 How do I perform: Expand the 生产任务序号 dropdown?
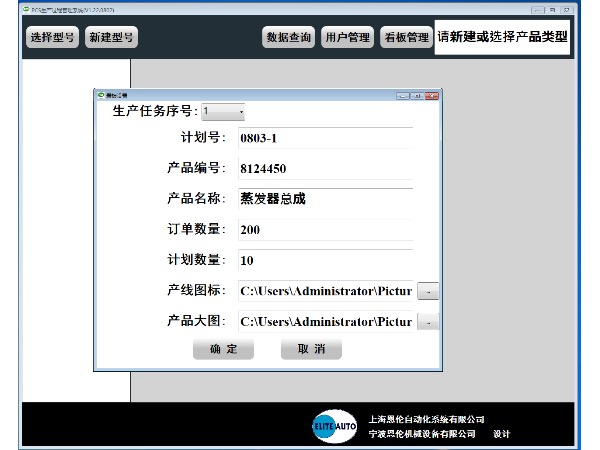223,112
